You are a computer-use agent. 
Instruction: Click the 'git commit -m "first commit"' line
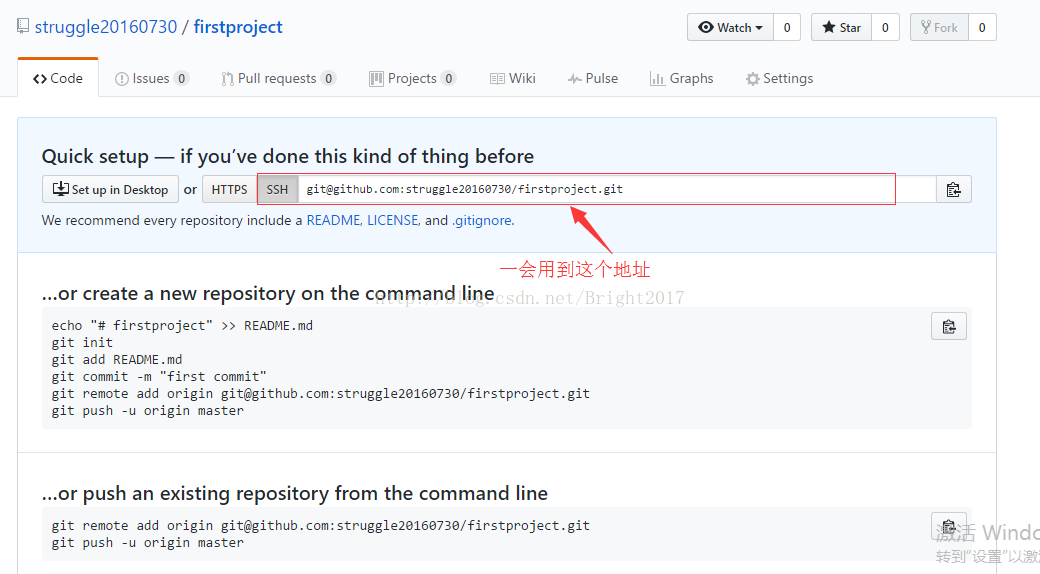[x=159, y=377]
